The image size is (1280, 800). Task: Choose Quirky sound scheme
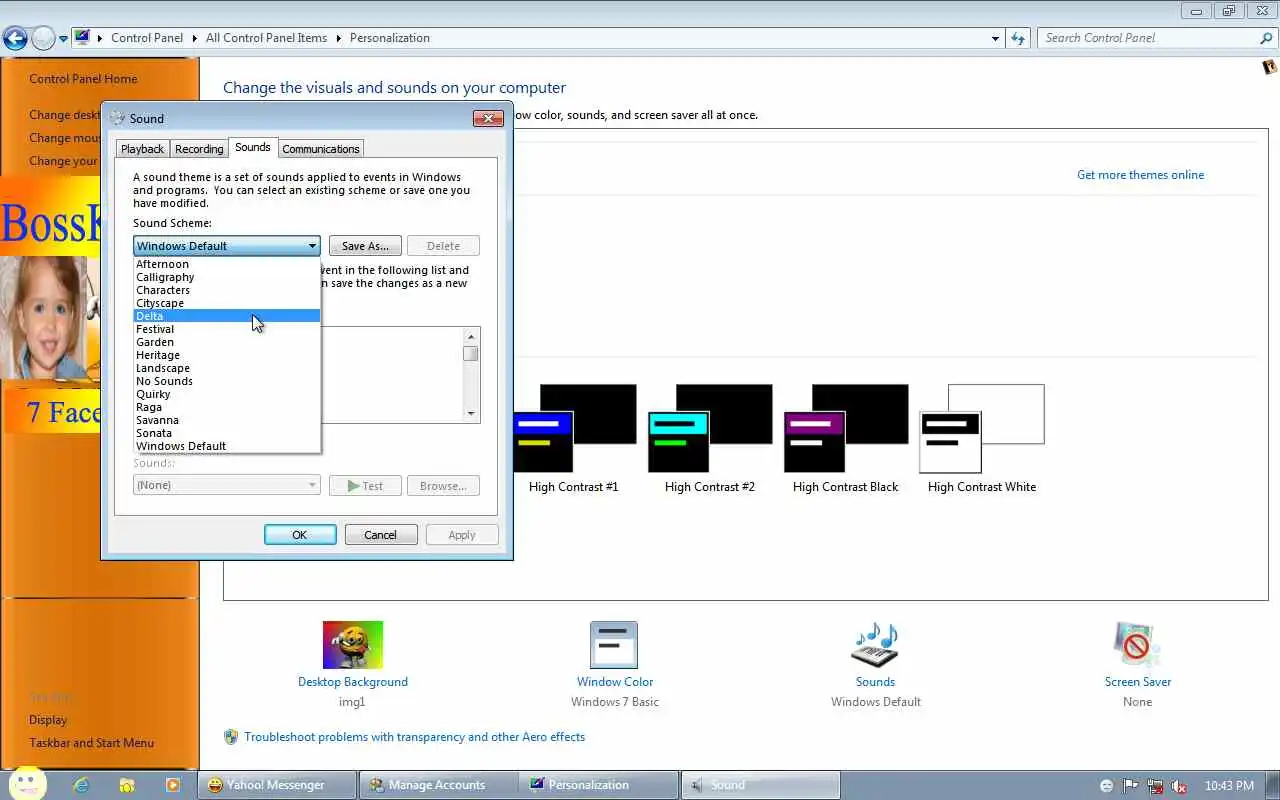pos(227,394)
